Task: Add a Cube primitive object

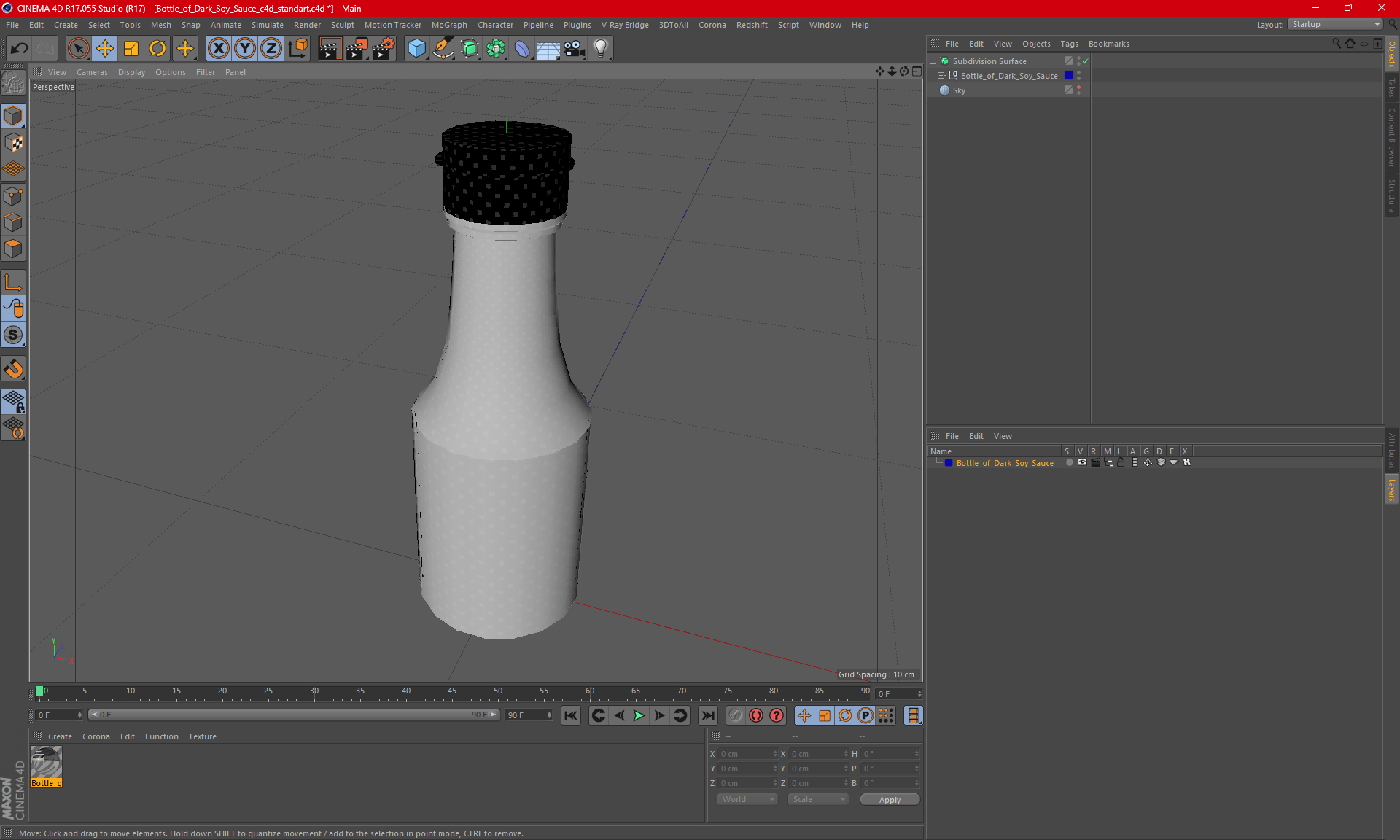Action: 417,48
